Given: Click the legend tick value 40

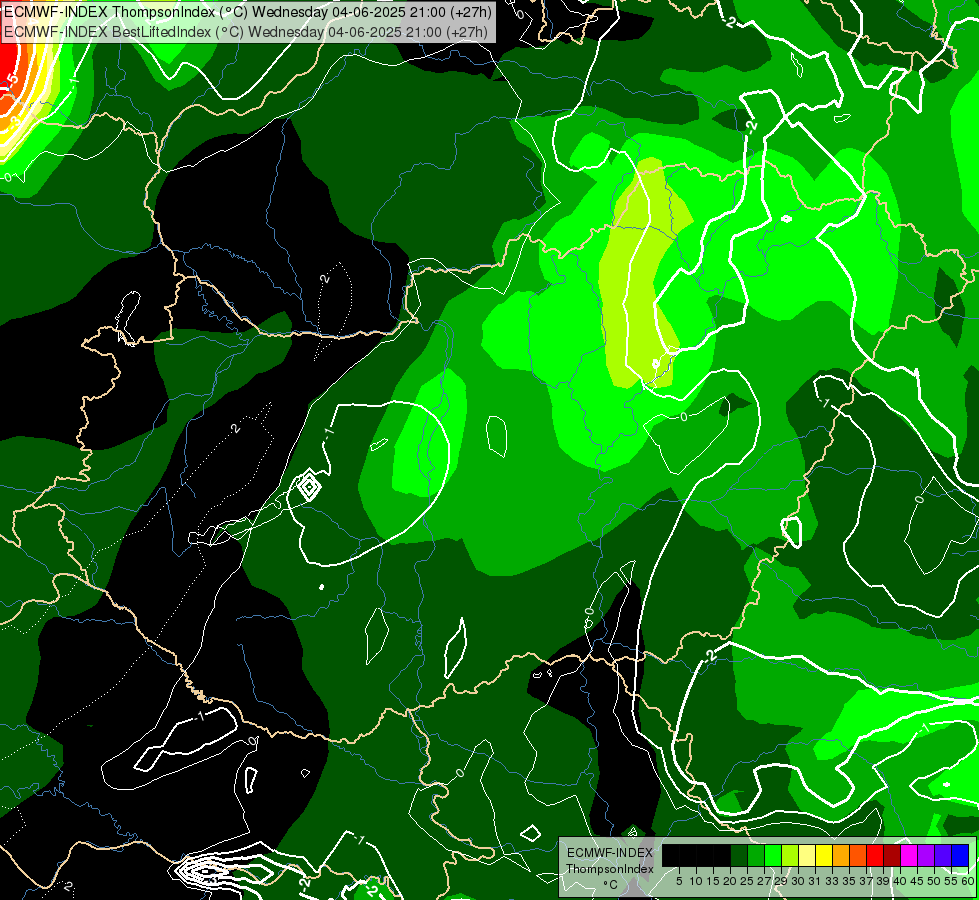Looking at the screenshot, I should [900, 881].
